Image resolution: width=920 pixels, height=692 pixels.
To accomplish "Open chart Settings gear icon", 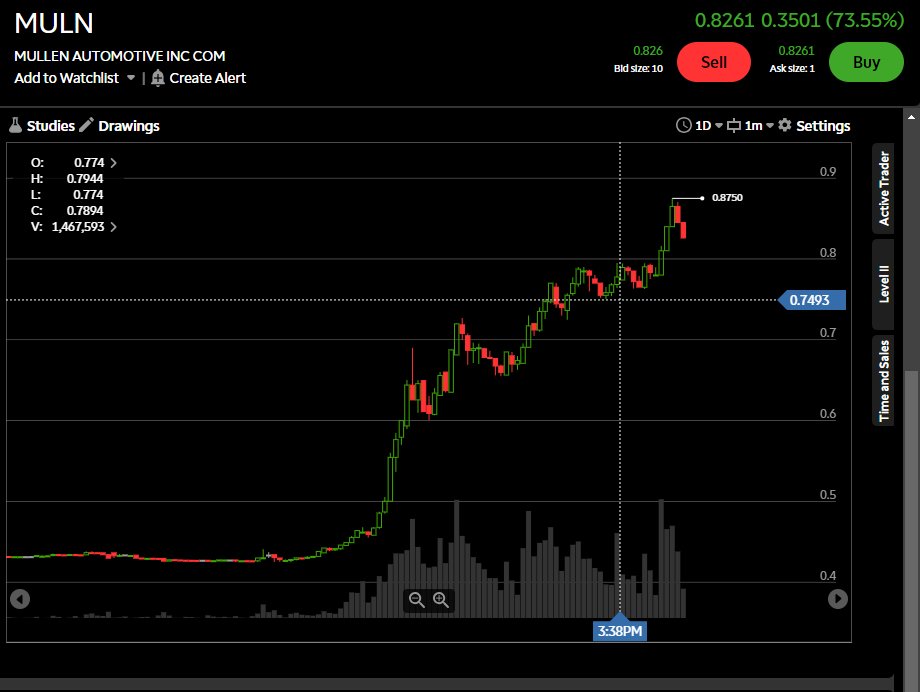I will pyautogui.click(x=784, y=125).
